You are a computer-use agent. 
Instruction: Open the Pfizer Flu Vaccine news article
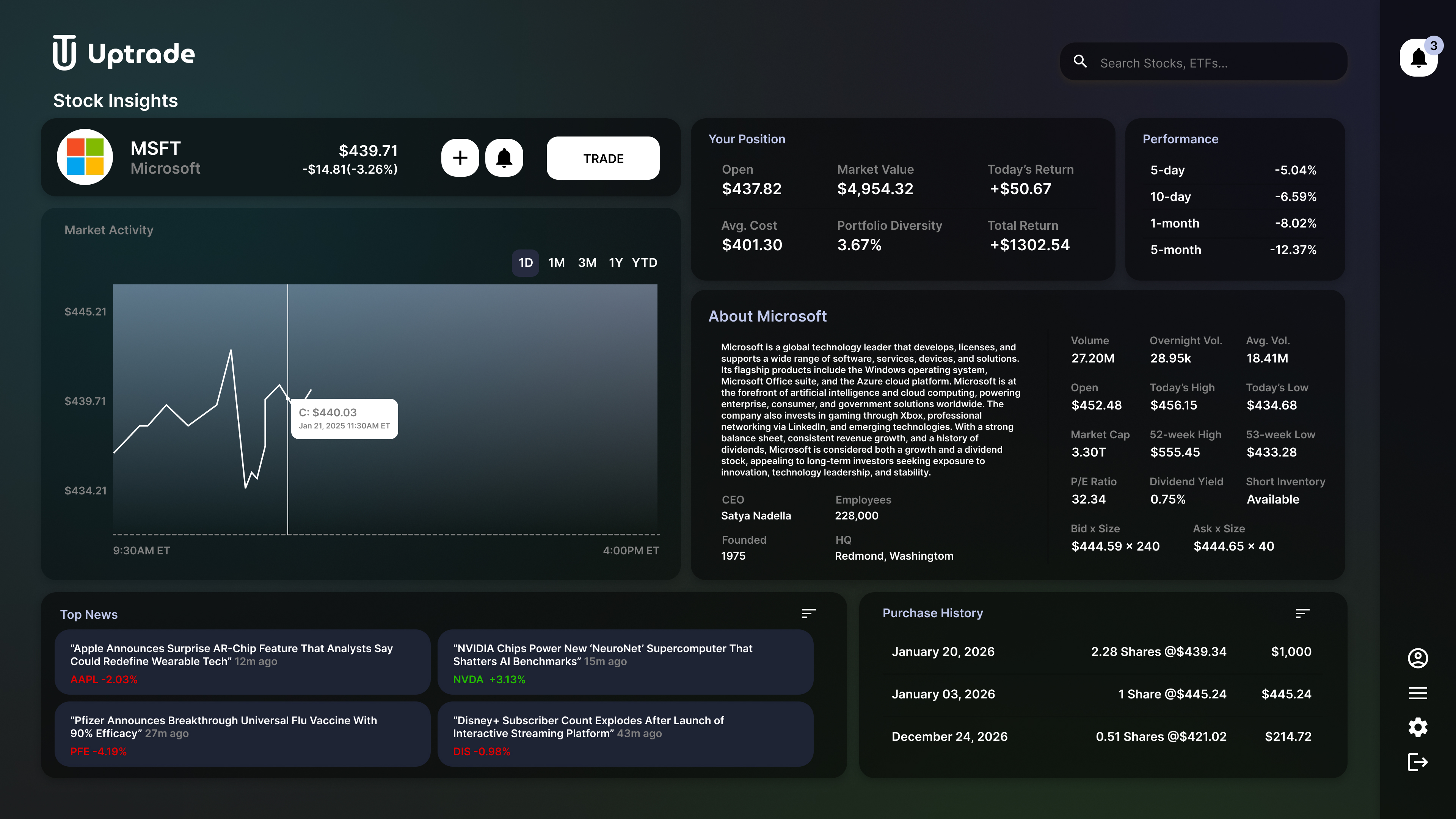[243, 734]
